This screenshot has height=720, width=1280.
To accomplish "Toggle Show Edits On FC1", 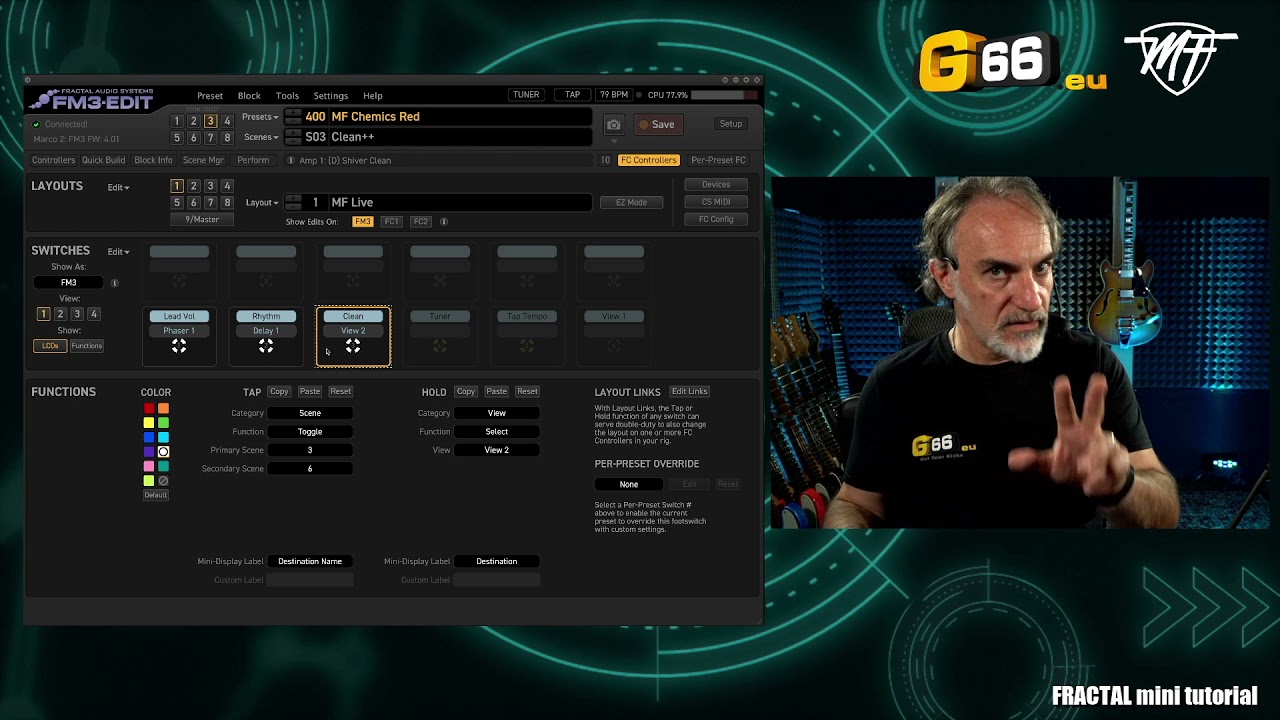I will click(x=391, y=221).
